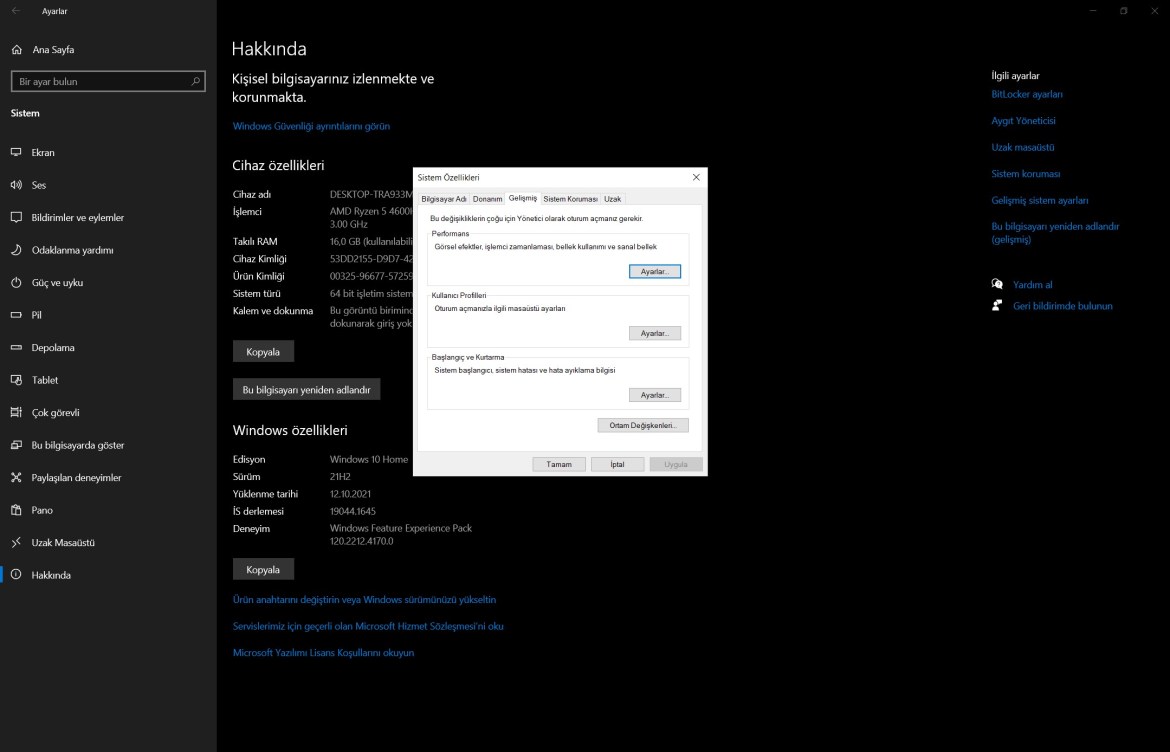Switch to the Donanım tab
This screenshot has width=1170, height=752.
(x=489, y=198)
